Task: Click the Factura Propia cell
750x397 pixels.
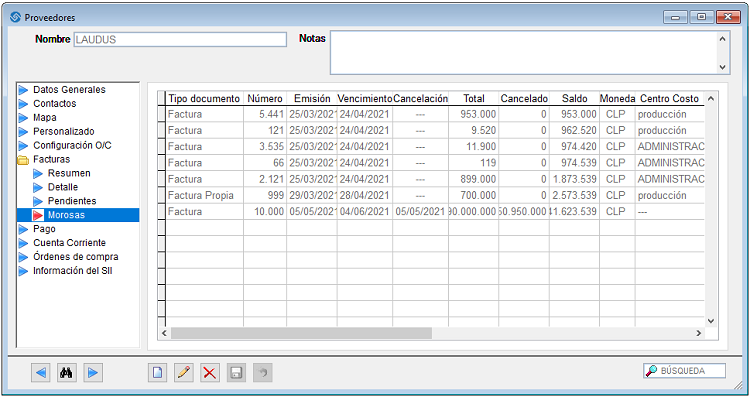Action: coord(204,195)
